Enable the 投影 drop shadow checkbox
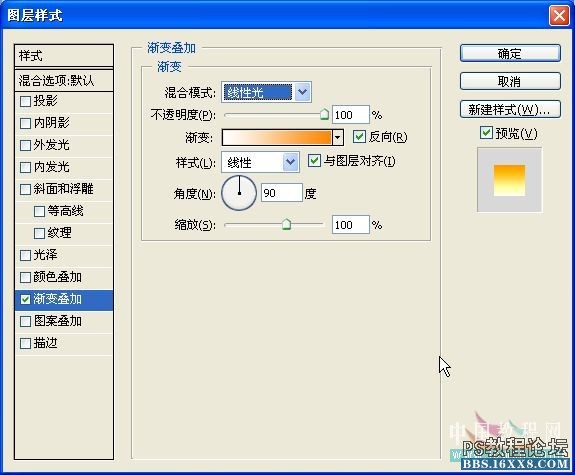Viewport: 575px width, 475px height. 25,101
